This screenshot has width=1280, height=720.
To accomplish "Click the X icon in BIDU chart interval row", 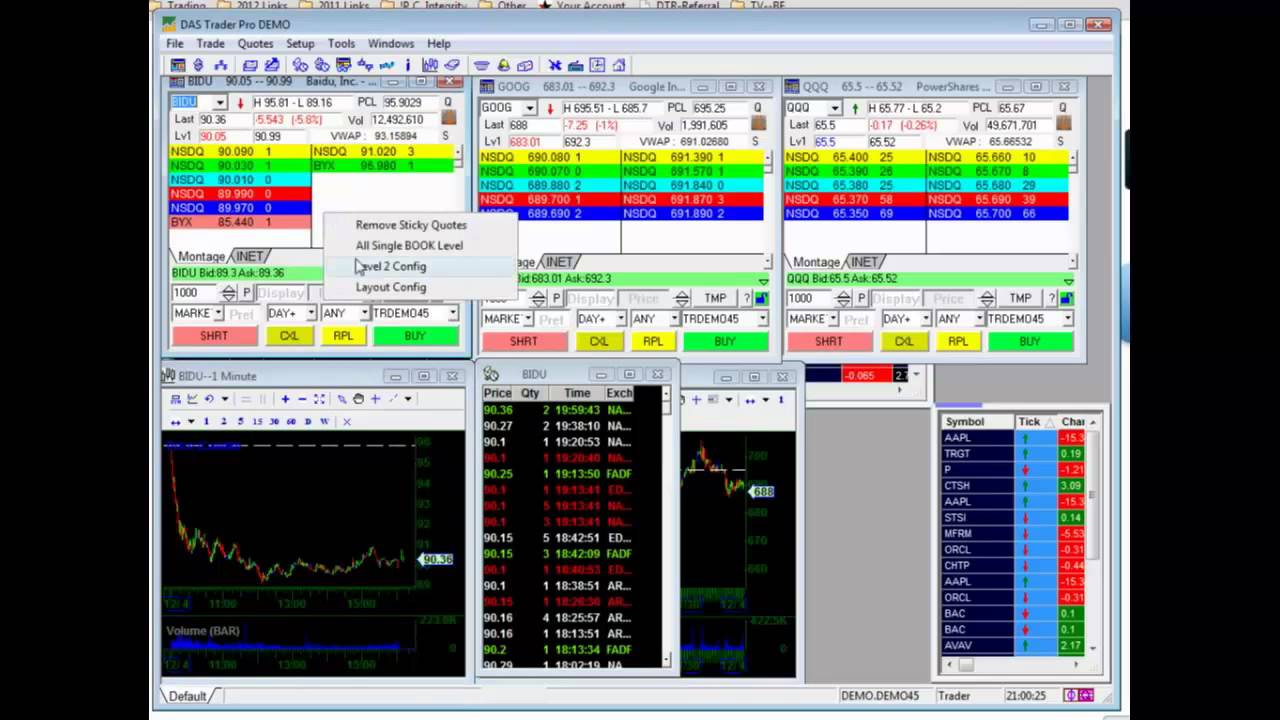I will tap(347, 422).
